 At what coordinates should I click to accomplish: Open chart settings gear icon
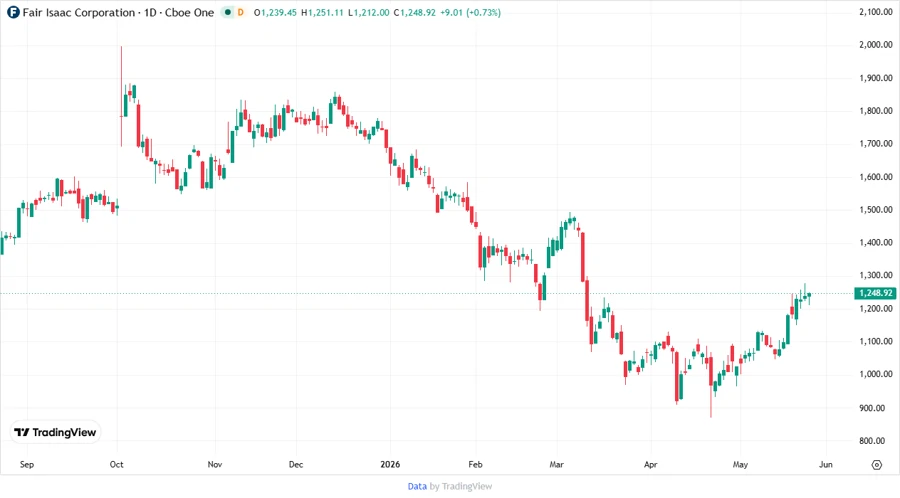876,465
